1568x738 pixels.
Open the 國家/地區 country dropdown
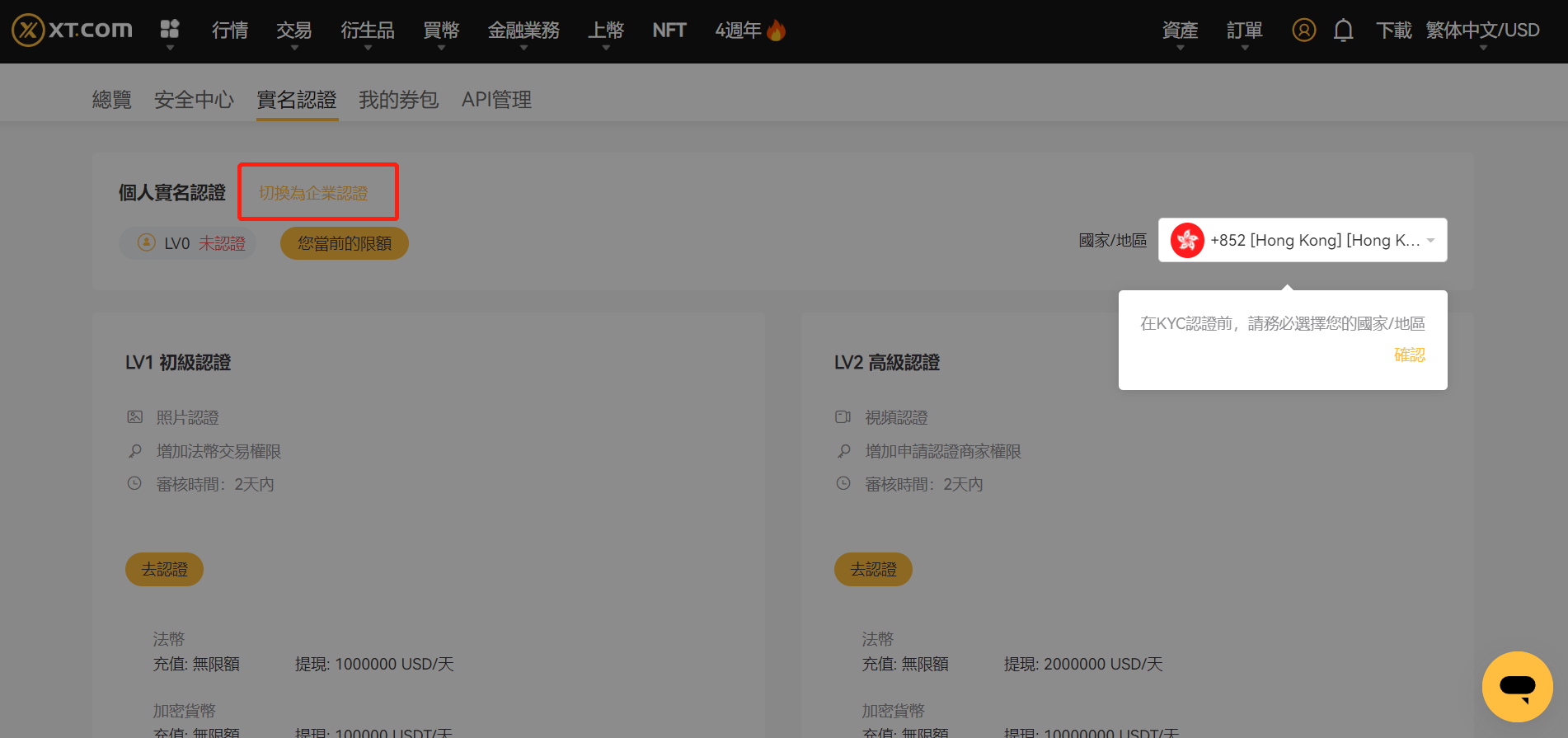tap(1303, 240)
